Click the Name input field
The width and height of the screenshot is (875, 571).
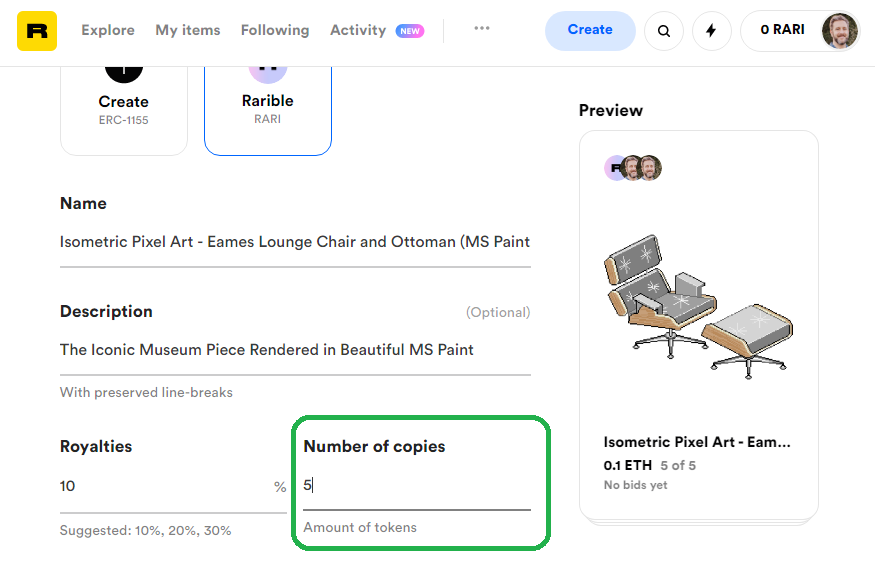pyautogui.click(x=295, y=242)
